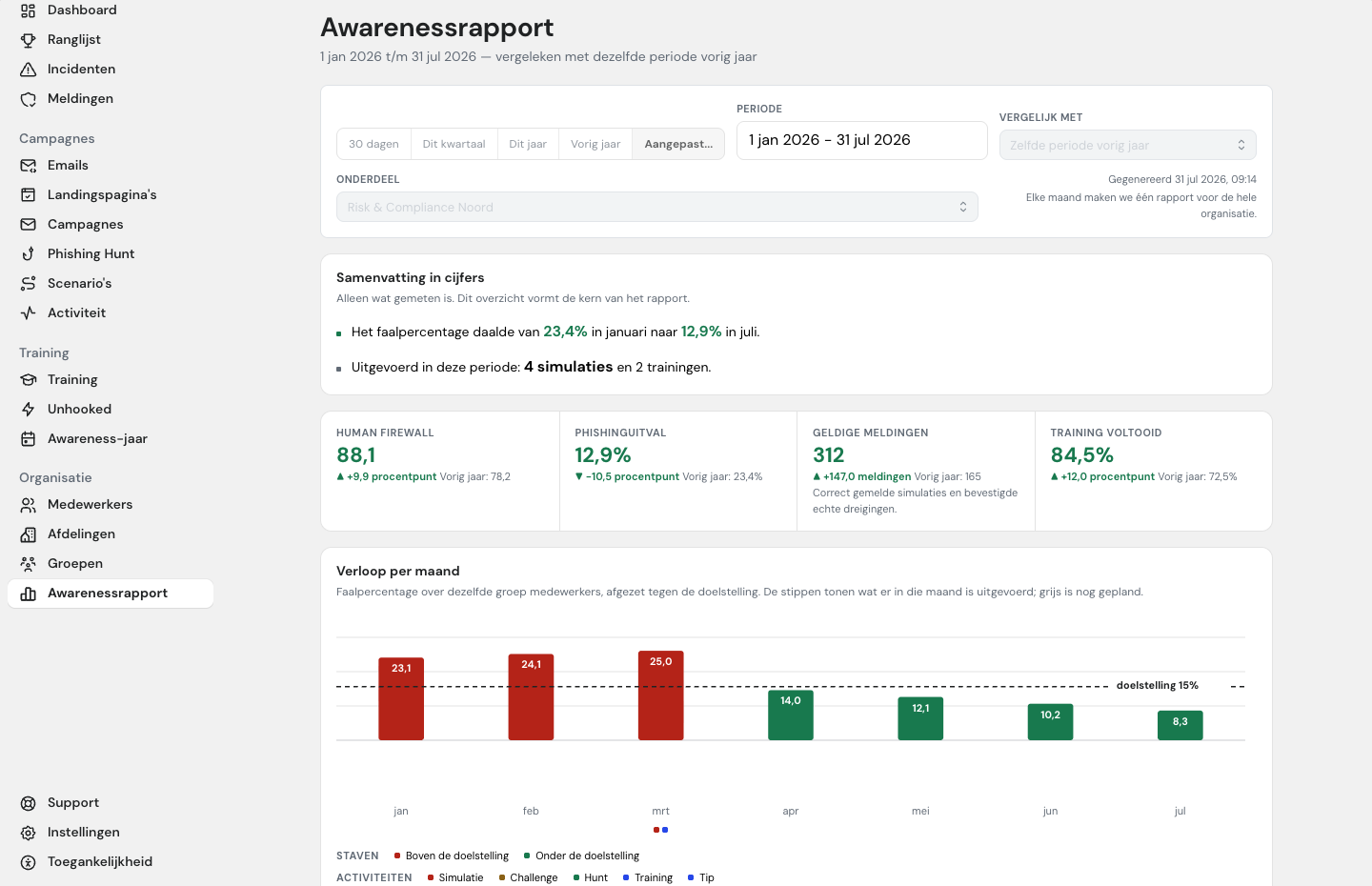Select the Vorig jaar period option
Viewport: 1372px width, 886px height.
point(595,144)
